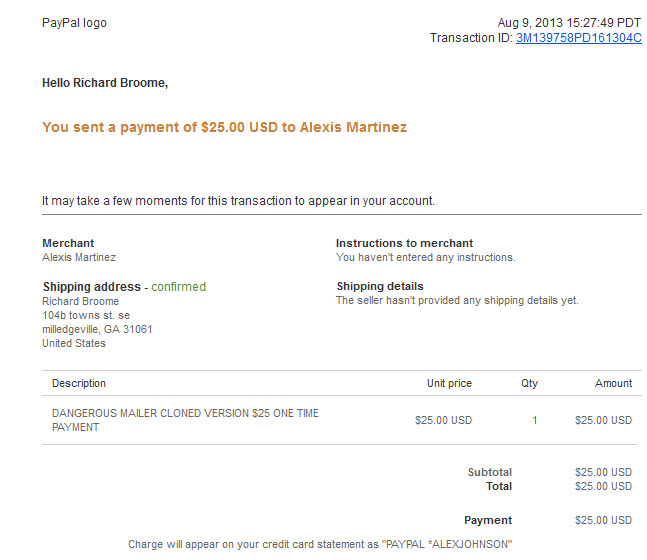Click the 104b towns st. se address line
647x560 pixels.
coord(86,315)
